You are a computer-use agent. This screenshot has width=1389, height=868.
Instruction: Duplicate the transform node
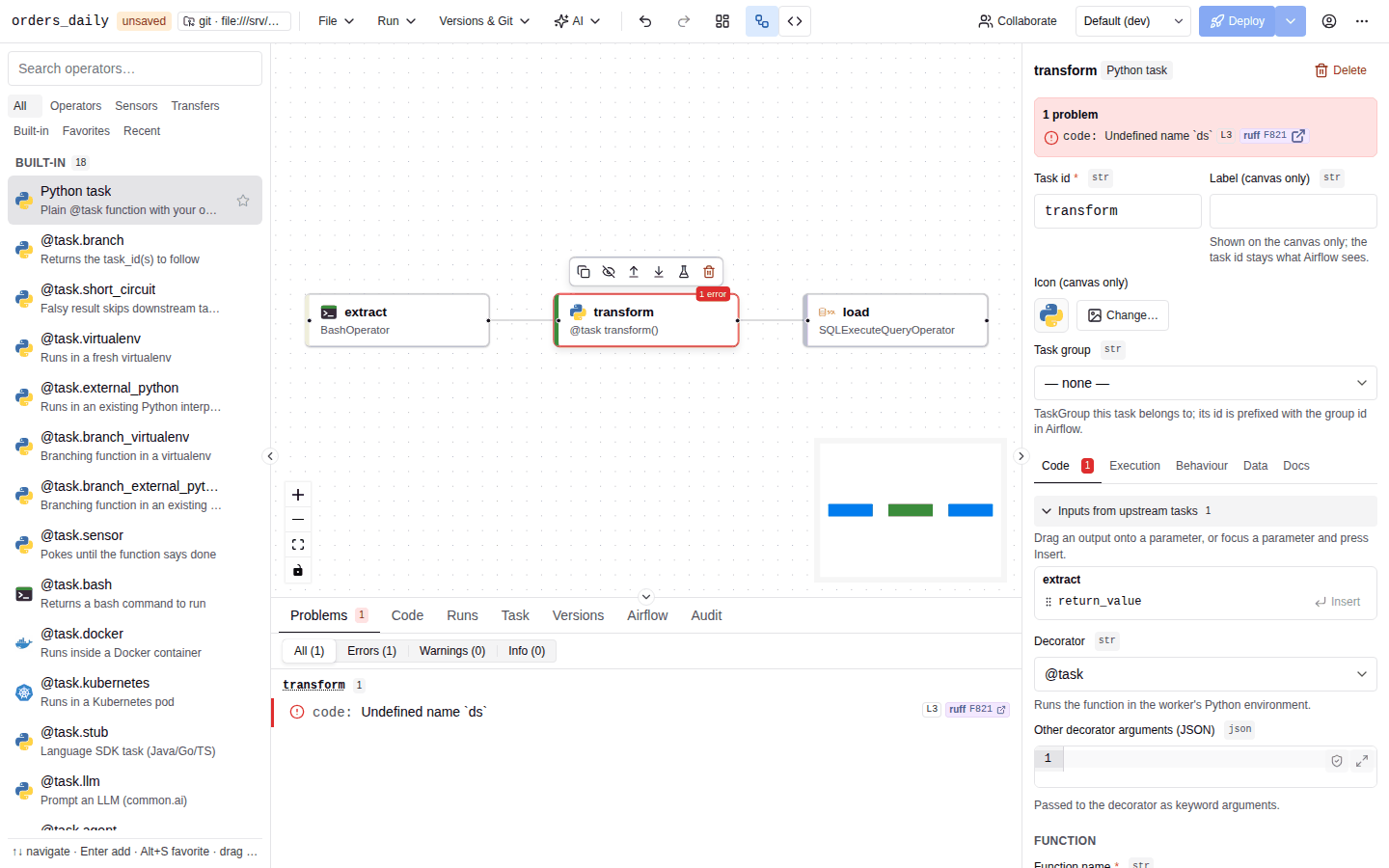[x=584, y=272]
